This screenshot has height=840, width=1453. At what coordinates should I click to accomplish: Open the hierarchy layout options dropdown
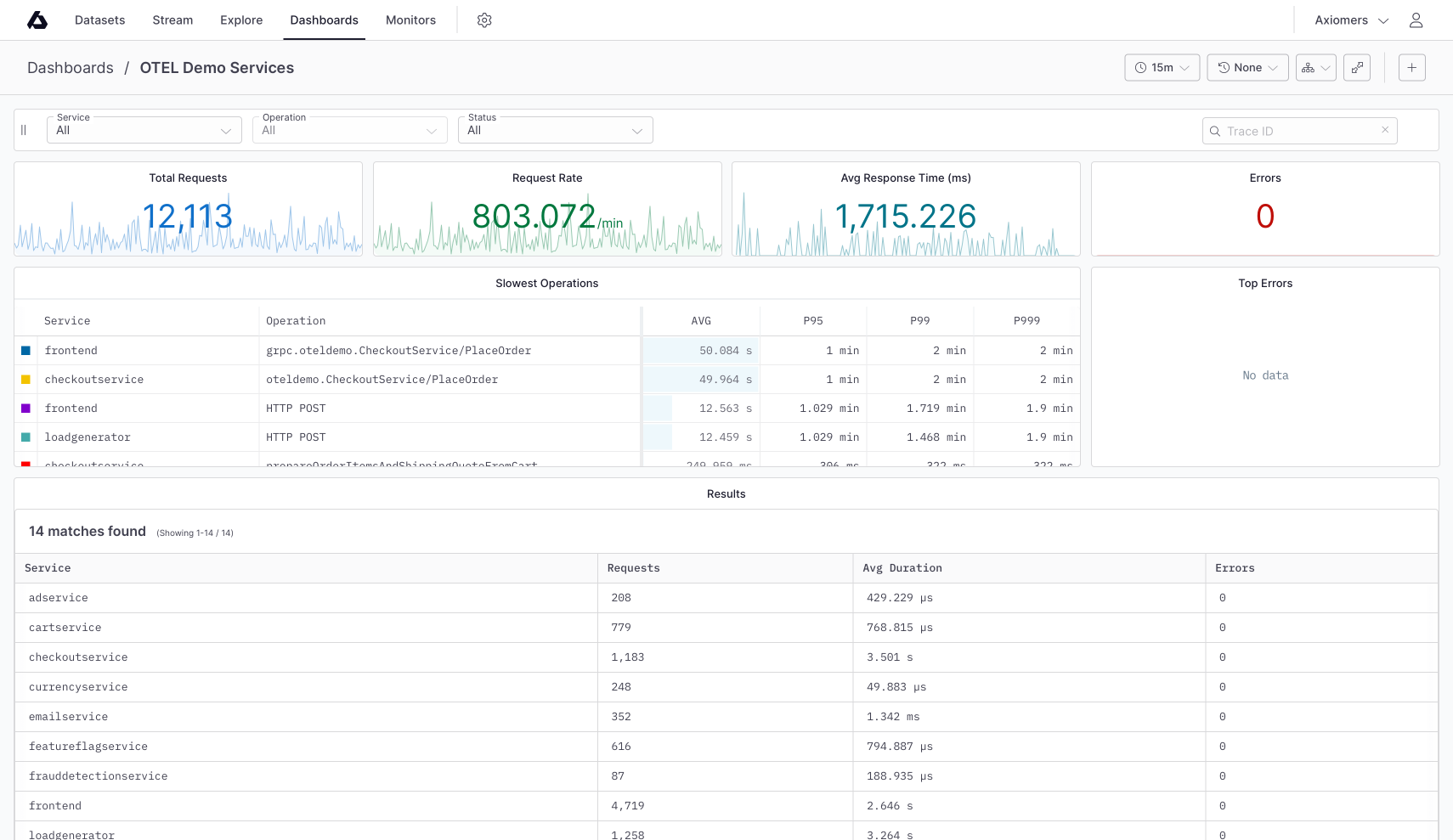tap(1315, 68)
